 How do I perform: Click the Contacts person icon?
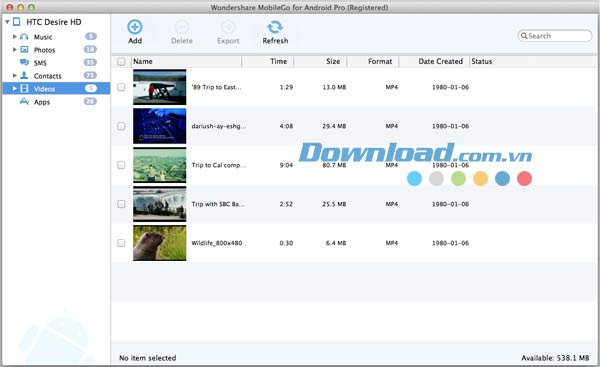click(24, 75)
